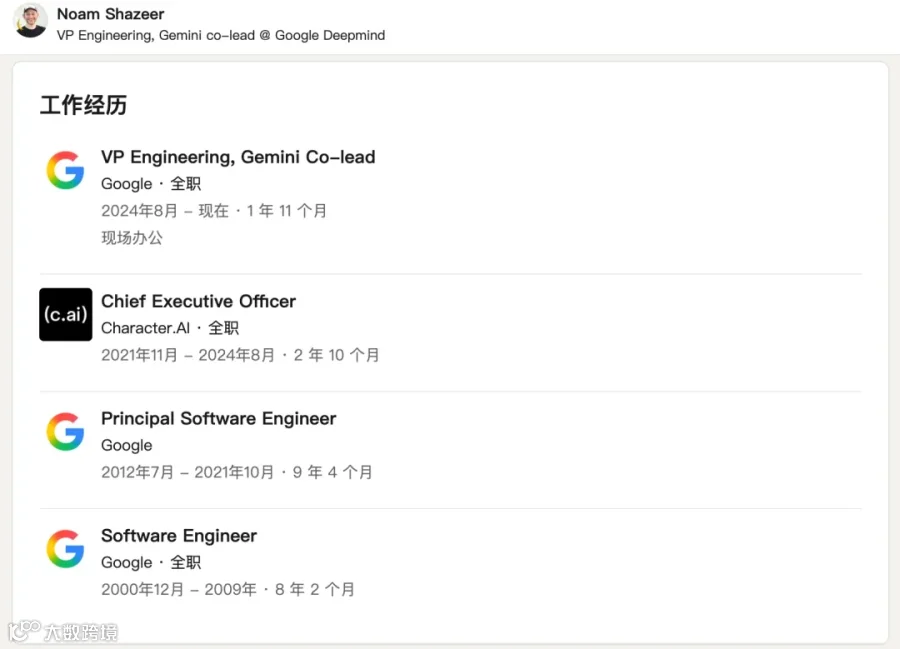Open the VP Engineering, Gemini Co-lead title
This screenshot has height=649, width=900.
coord(238,157)
